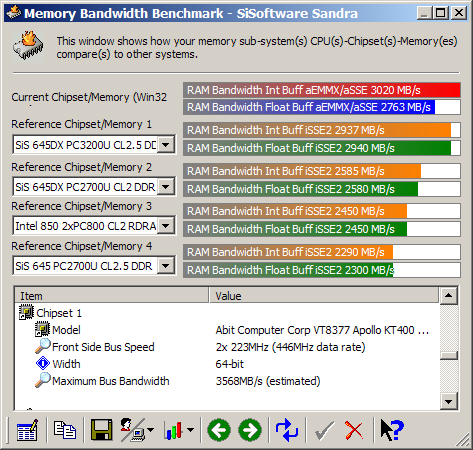Click magnifier icon beside Maximum Bus Bandwidth
The height and width of the screenshot is (450, 473).
click(43, 380)
